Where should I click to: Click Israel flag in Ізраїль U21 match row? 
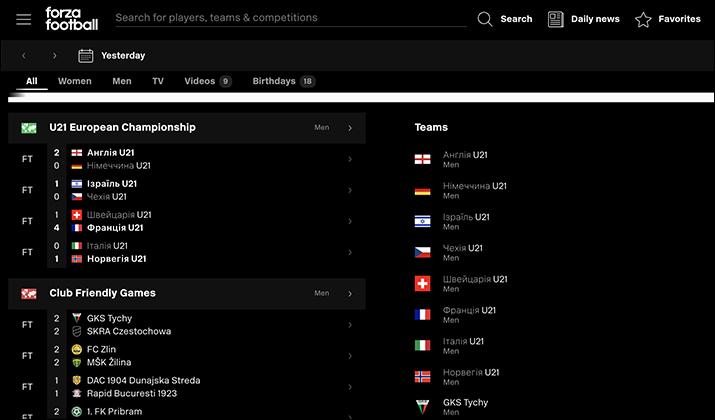[x=77, y=184]
